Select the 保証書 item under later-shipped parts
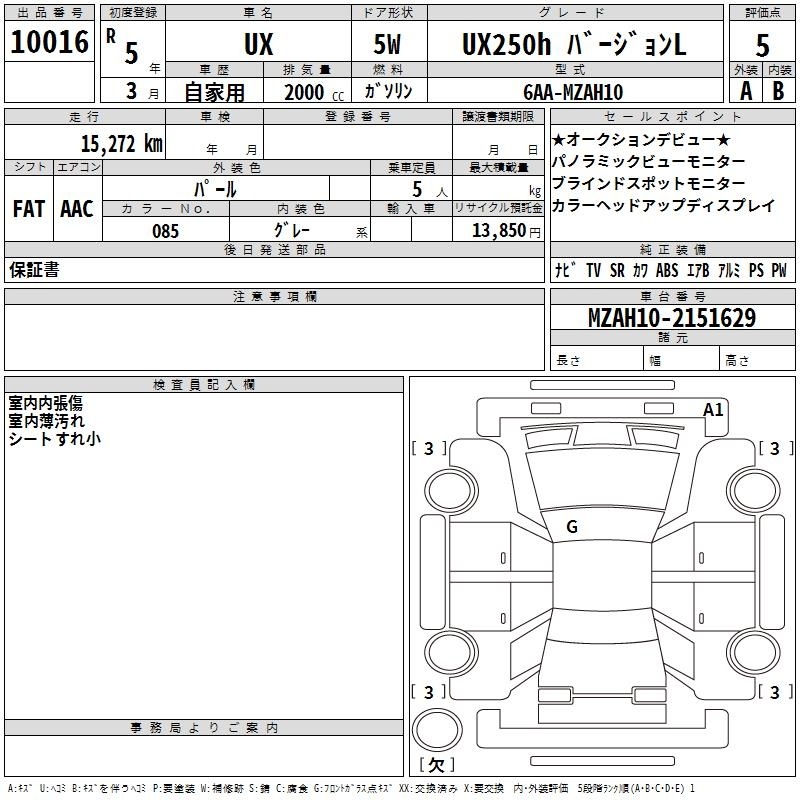800x800 pixels. 34,270
